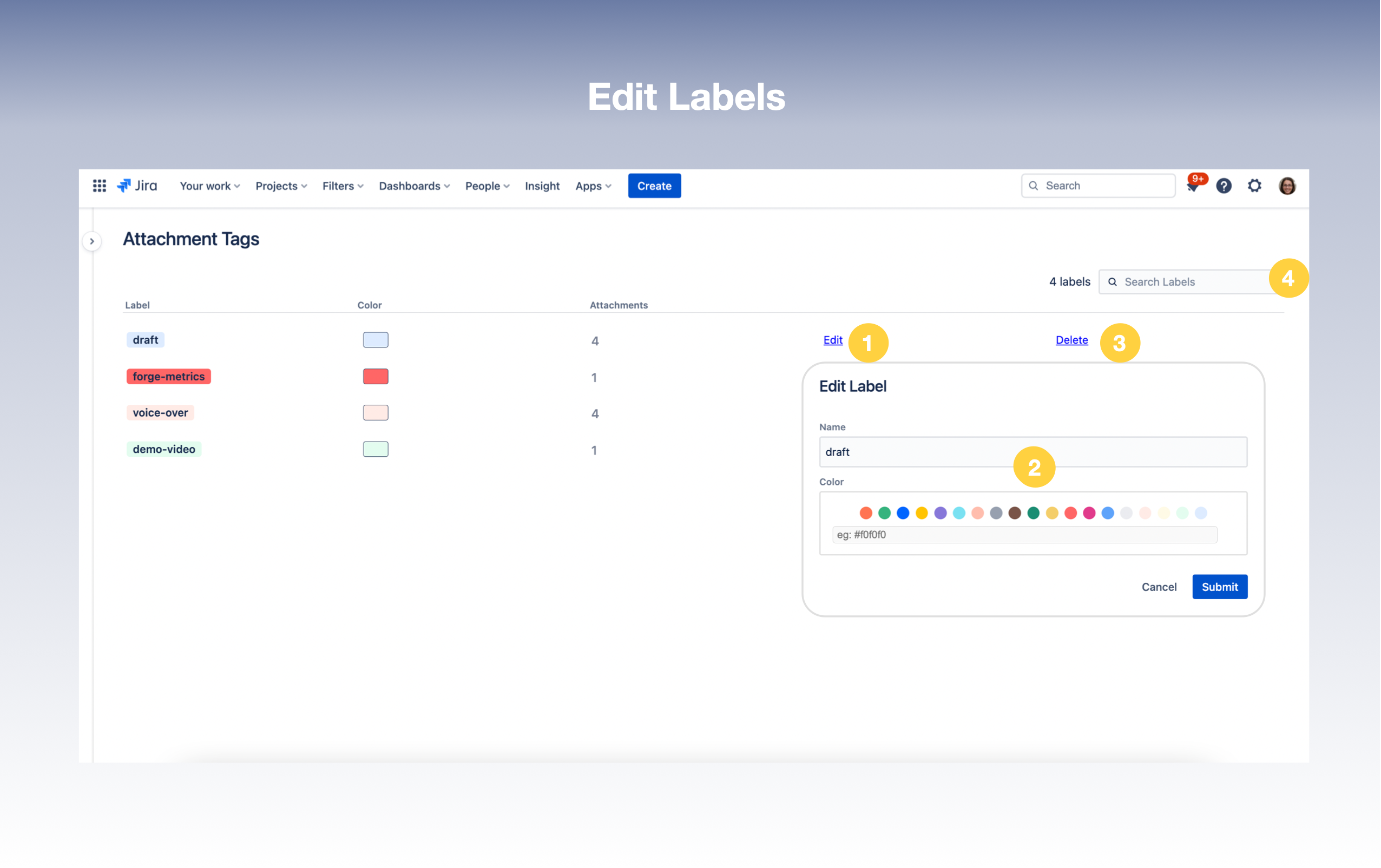Click the Search Labels magnifier icon
The width and height of the screenshot is (1381, 868).
point(1112,282)
